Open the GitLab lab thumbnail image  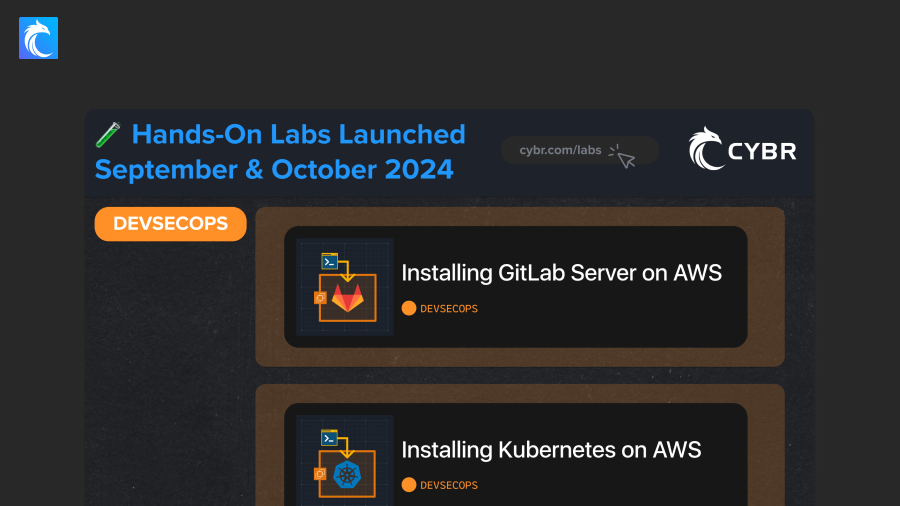(x=344, y=287)
